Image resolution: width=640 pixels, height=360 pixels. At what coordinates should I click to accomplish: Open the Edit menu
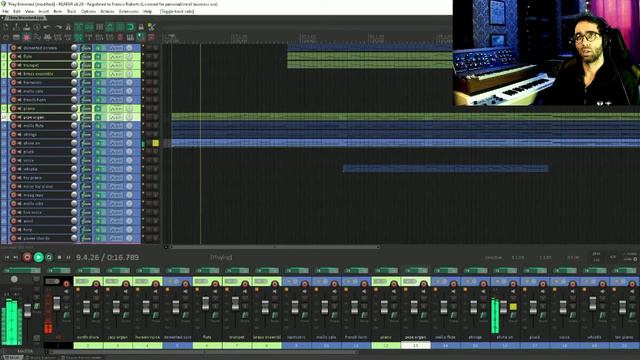[x=17, y=11]
